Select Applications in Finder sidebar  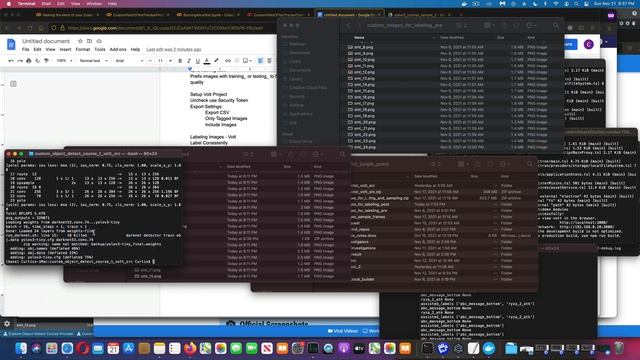click(x=301, y=114)
